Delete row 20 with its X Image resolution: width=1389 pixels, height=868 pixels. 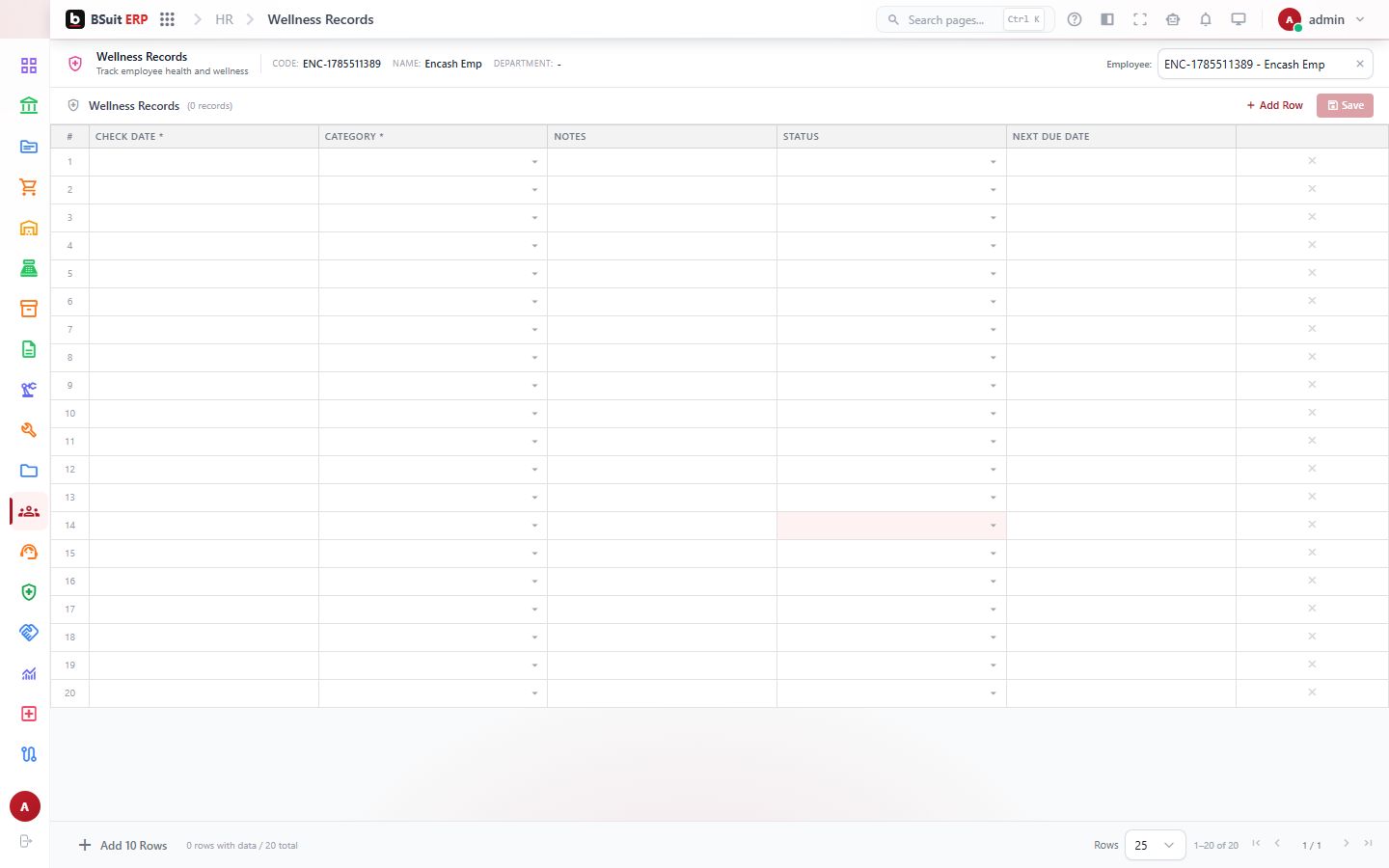(1312, 692)
